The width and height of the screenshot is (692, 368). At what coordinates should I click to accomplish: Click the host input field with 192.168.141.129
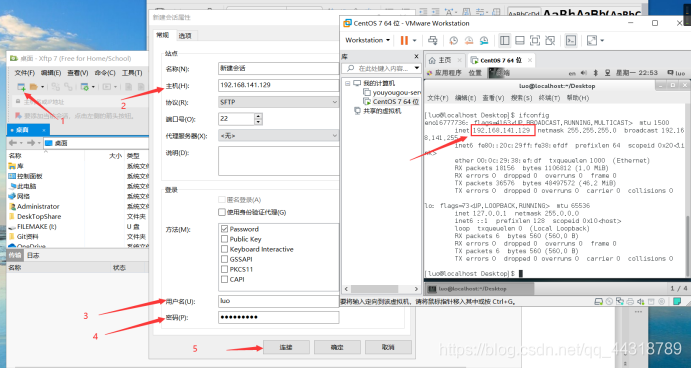click(x=278, y=85)
